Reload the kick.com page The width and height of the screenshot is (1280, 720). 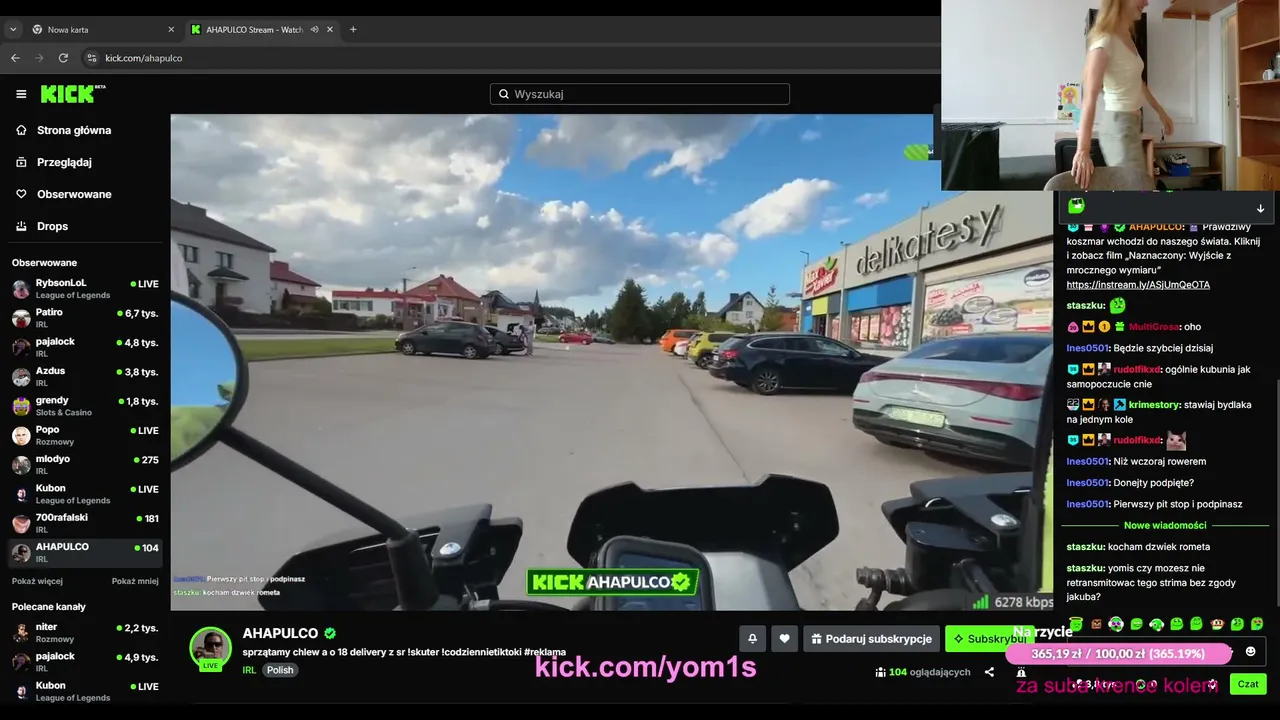pos(63,58)
